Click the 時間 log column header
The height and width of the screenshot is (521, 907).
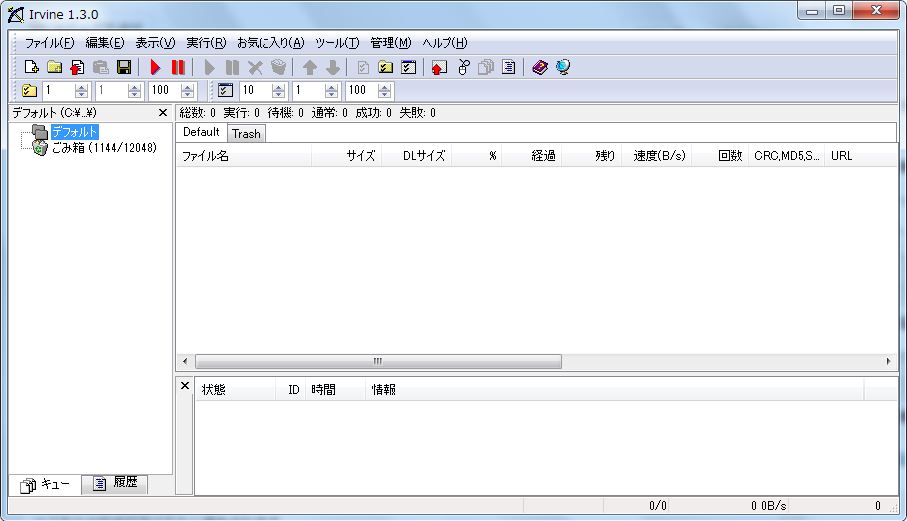click(x=335, y=390)
